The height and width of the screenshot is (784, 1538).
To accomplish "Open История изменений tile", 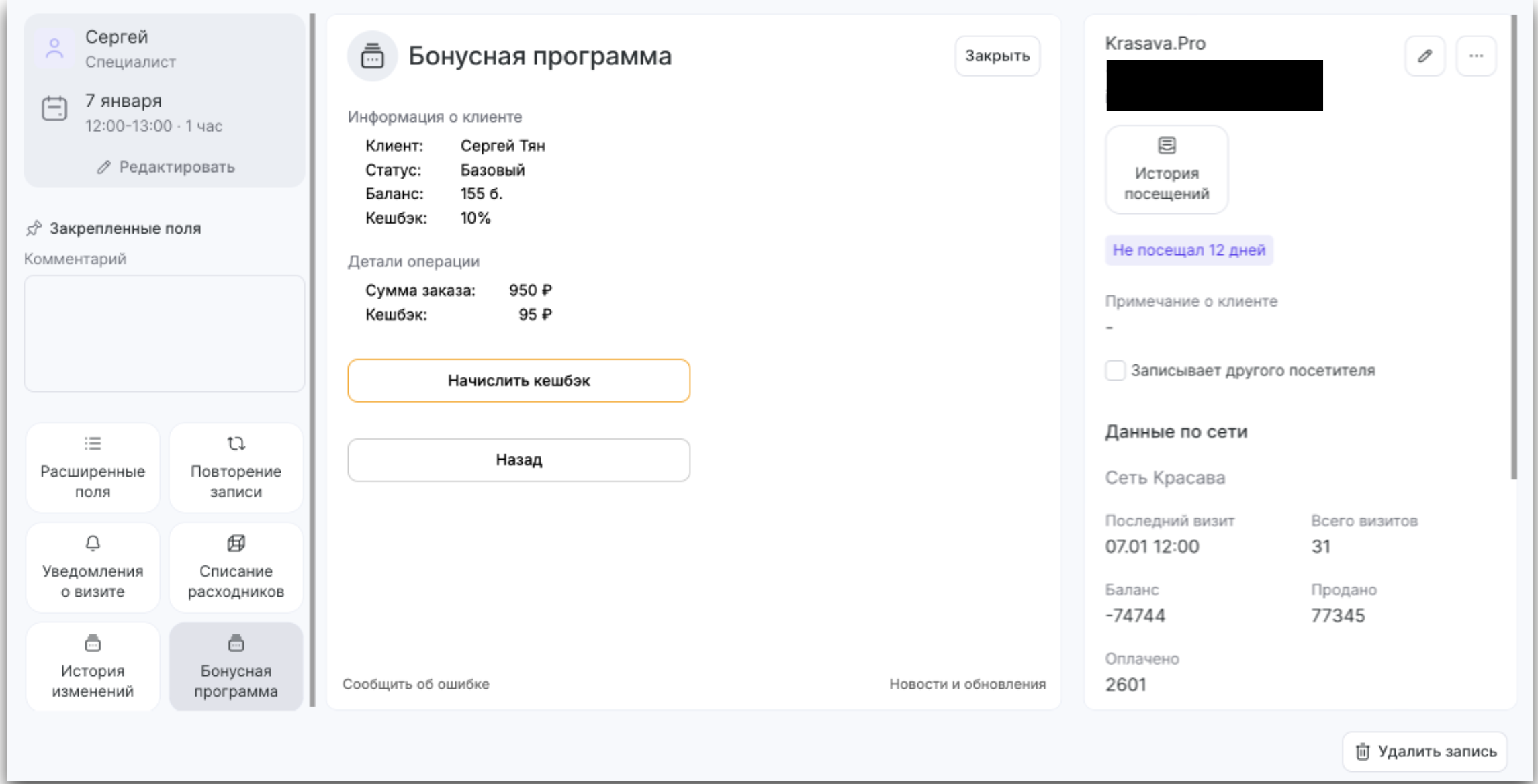I will (x=93, y=667).
